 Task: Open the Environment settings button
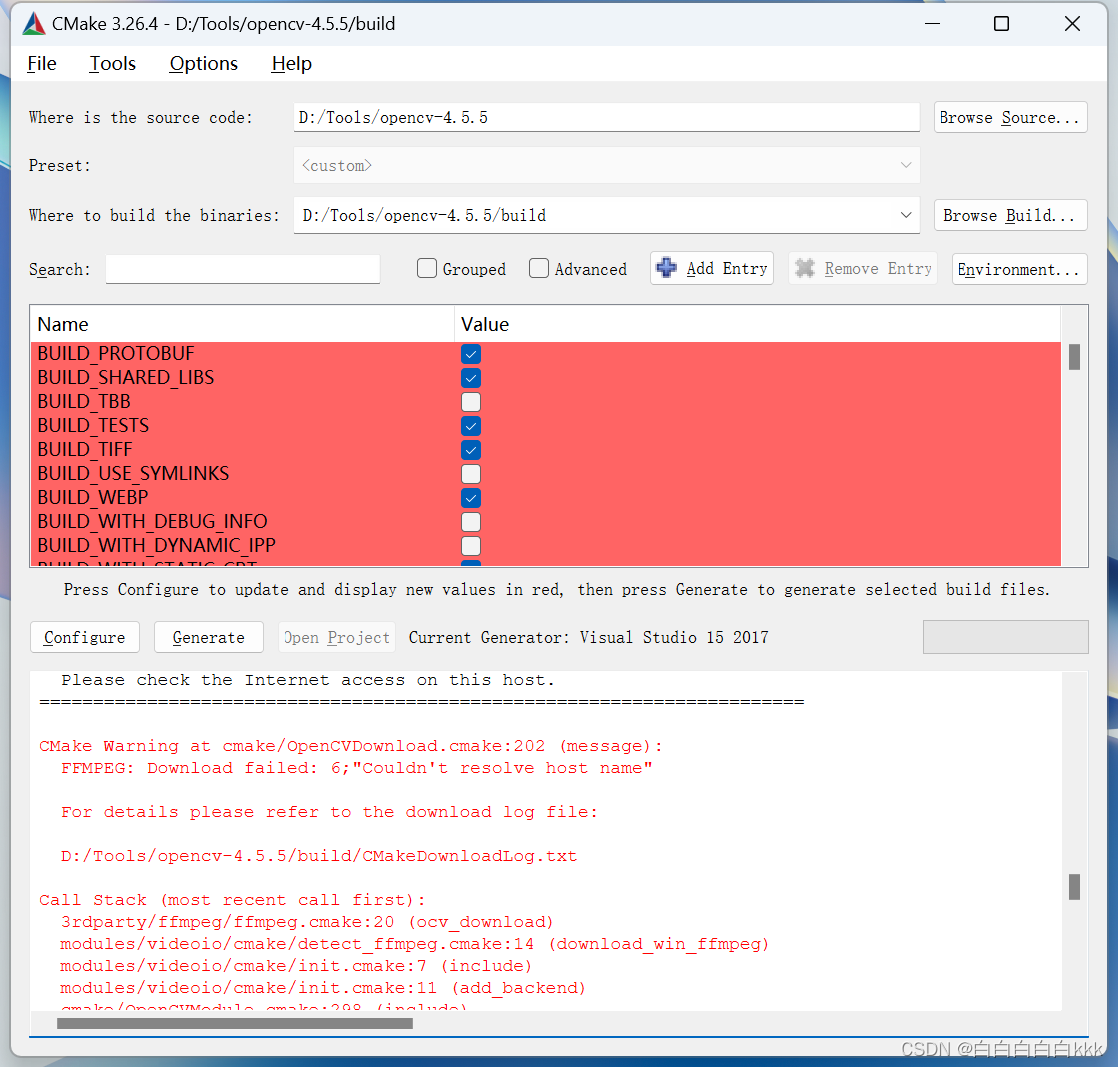point(1019,269)
